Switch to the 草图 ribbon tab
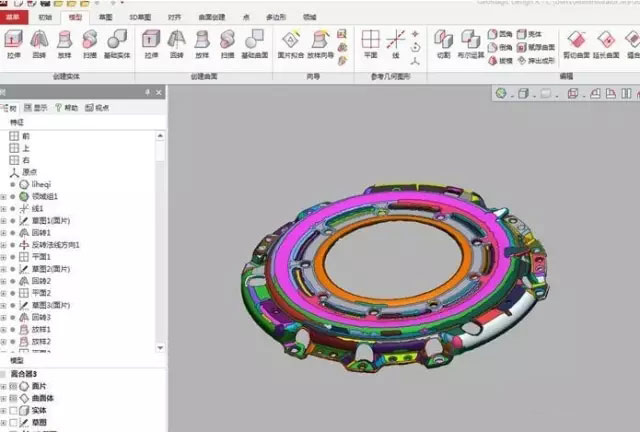Image resolution: width=640 pixels, height=432 pixels. 106,17
